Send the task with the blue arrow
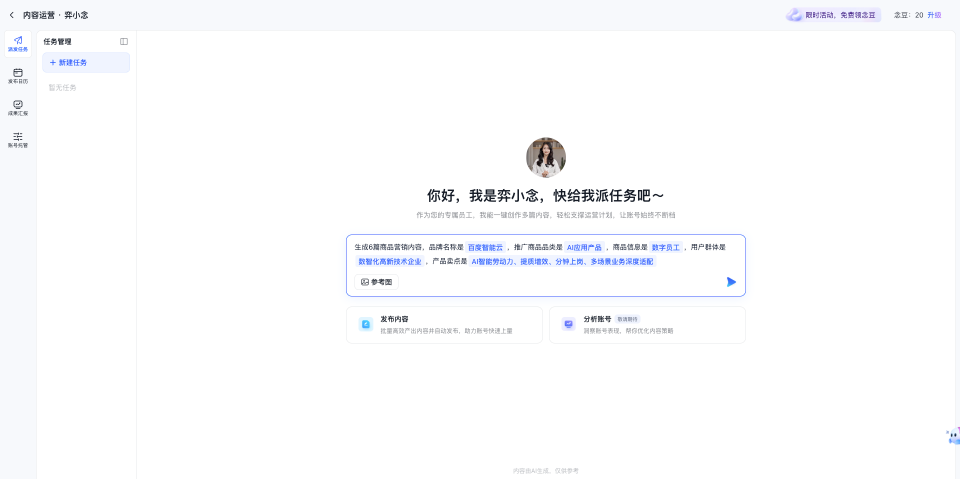 [731, 282]
